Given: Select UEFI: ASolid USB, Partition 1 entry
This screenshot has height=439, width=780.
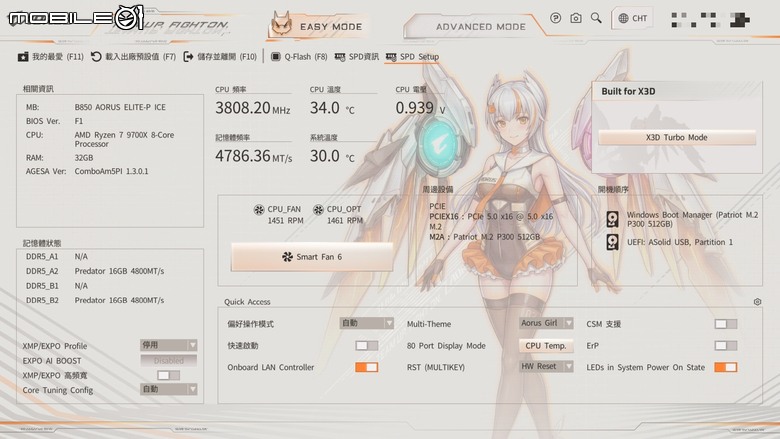Looking at the screenshot, I should (x=680, y=242).
